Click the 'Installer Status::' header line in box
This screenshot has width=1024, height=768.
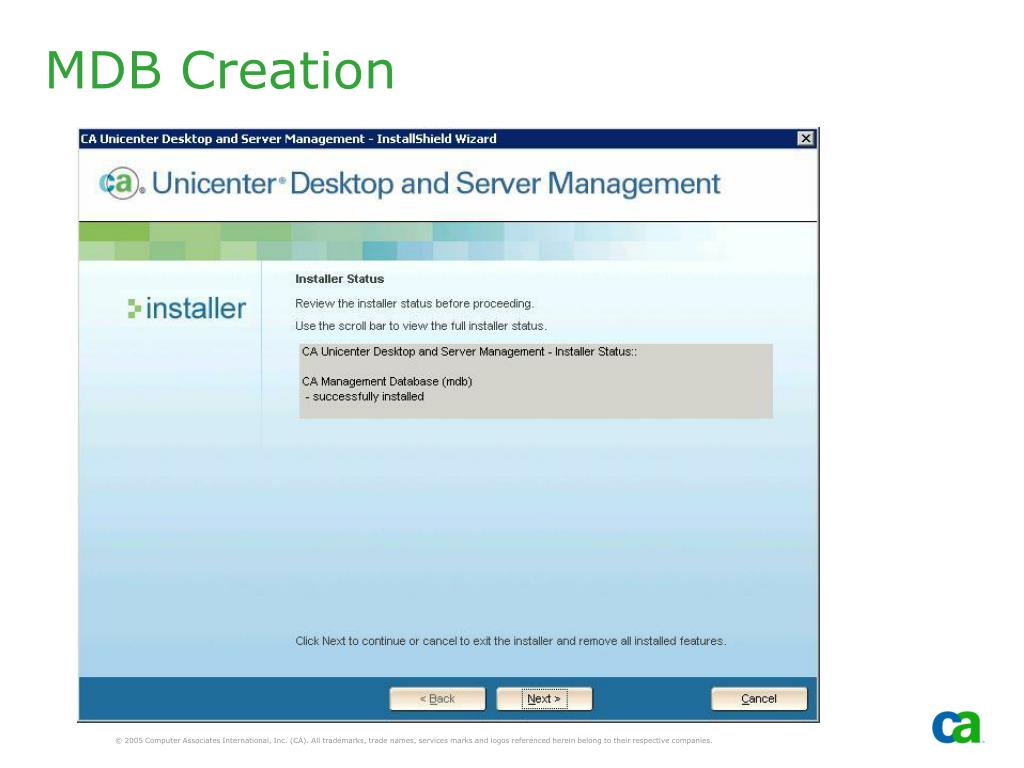pos(470,351)
